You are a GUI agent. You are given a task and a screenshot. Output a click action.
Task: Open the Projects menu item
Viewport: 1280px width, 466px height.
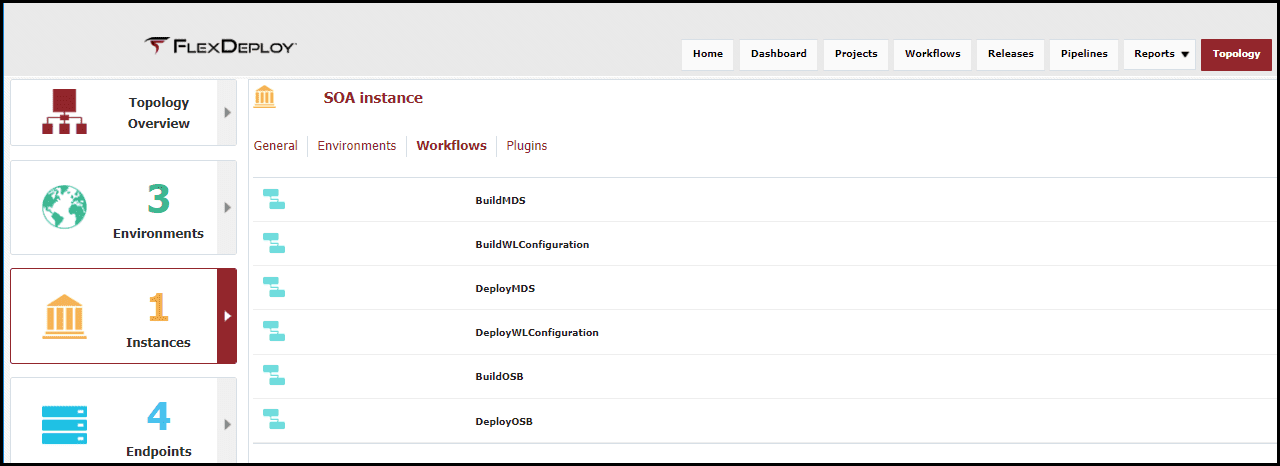coord(856,54)
